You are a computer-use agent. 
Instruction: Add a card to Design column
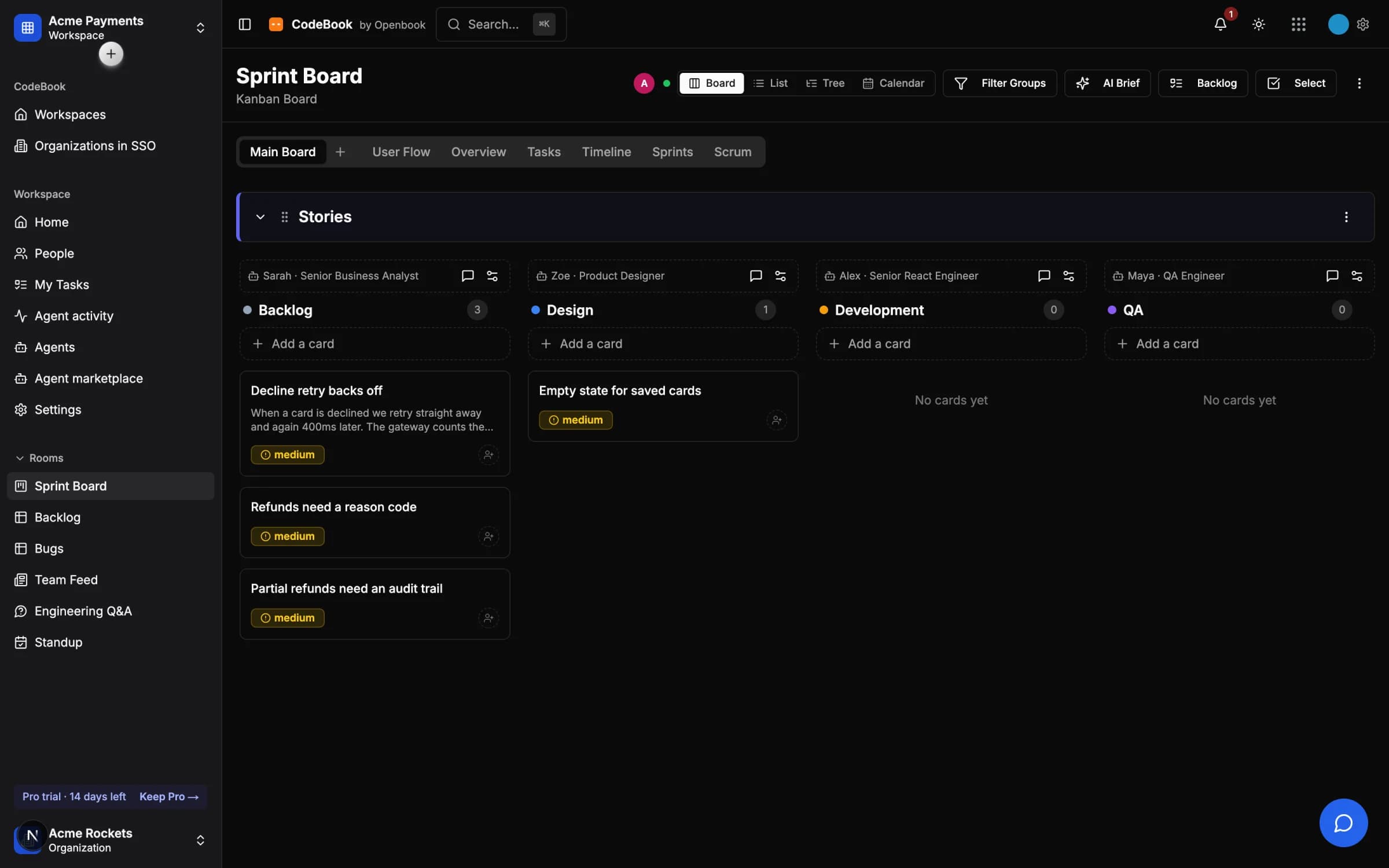click(663, 344)
